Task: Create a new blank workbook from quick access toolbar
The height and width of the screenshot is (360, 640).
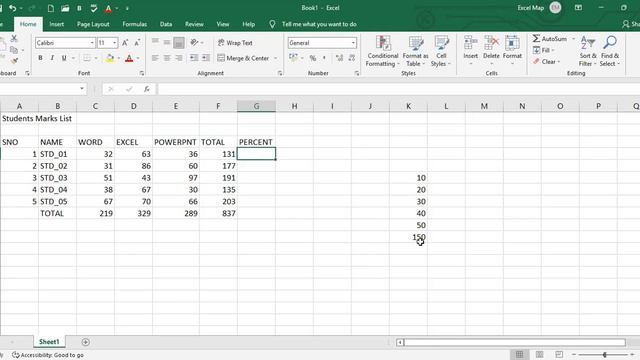Action: click(51, 8)
